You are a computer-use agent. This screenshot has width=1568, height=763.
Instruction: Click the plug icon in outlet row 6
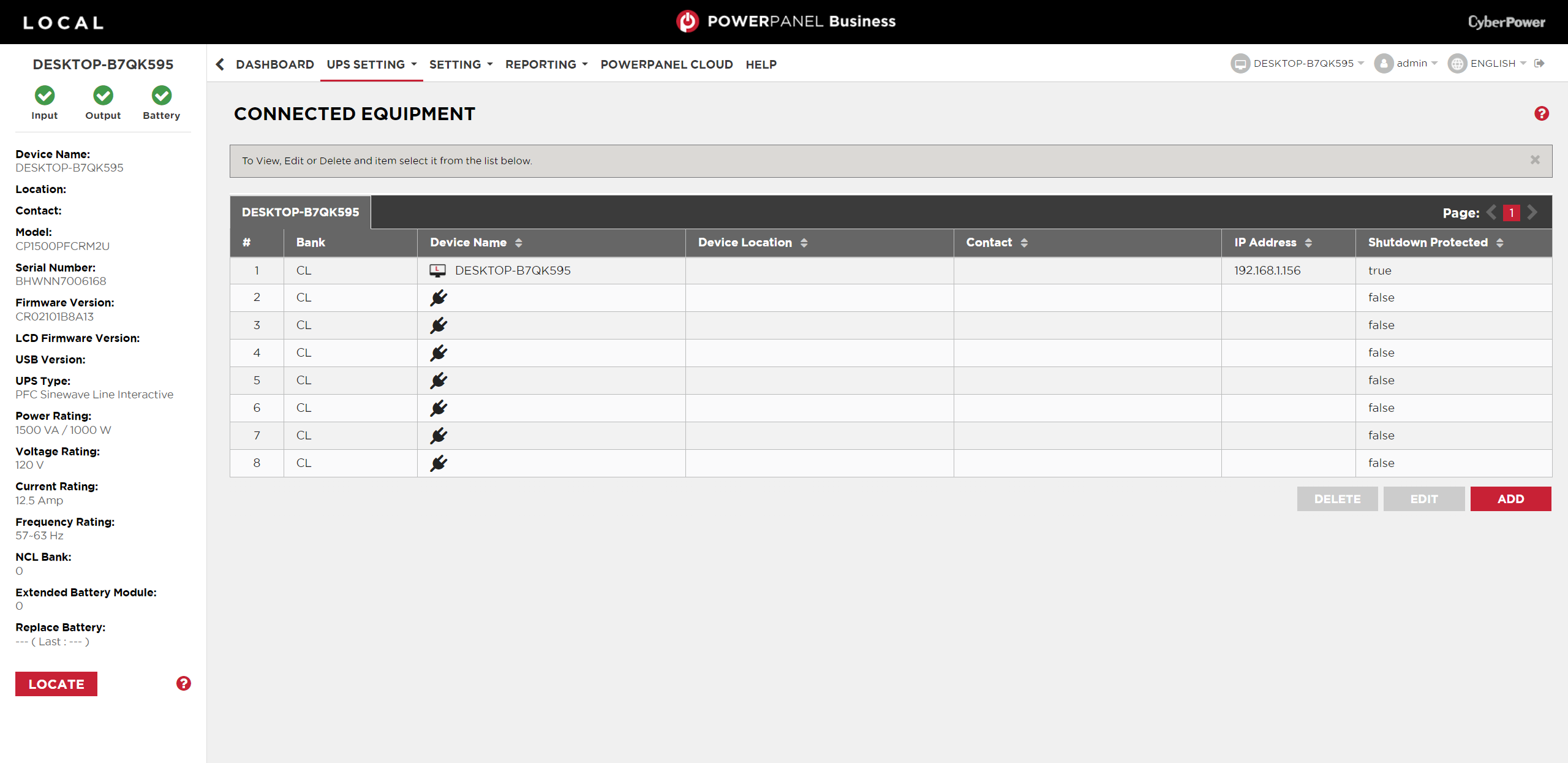[x=439, y=408]
